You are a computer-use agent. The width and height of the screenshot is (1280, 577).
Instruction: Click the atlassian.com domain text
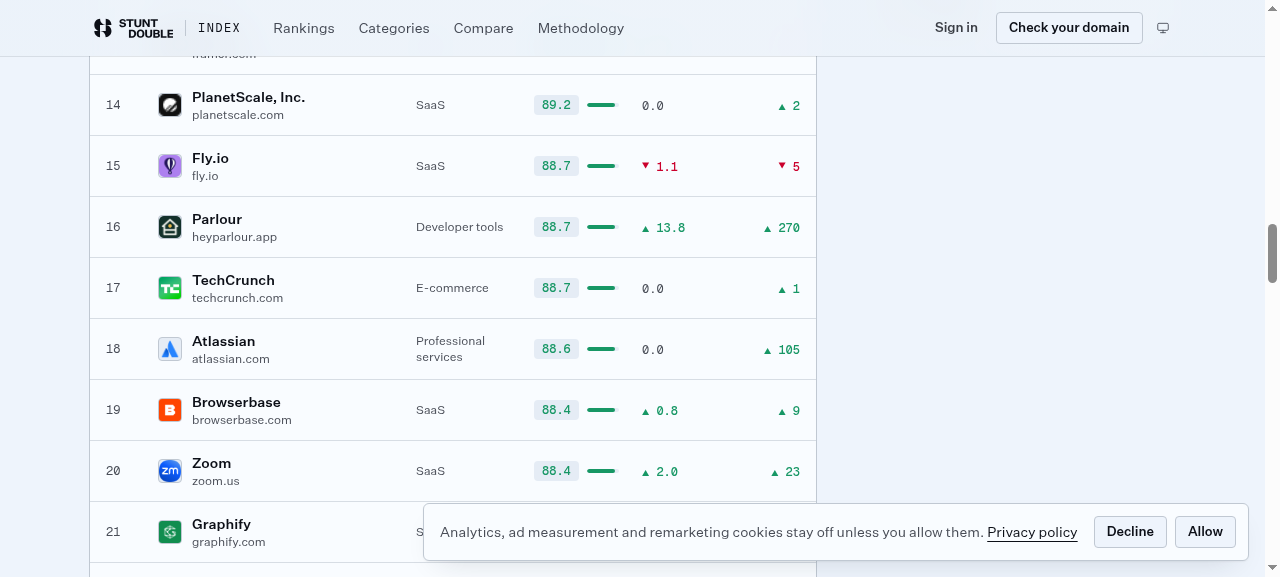coord(231,359)
